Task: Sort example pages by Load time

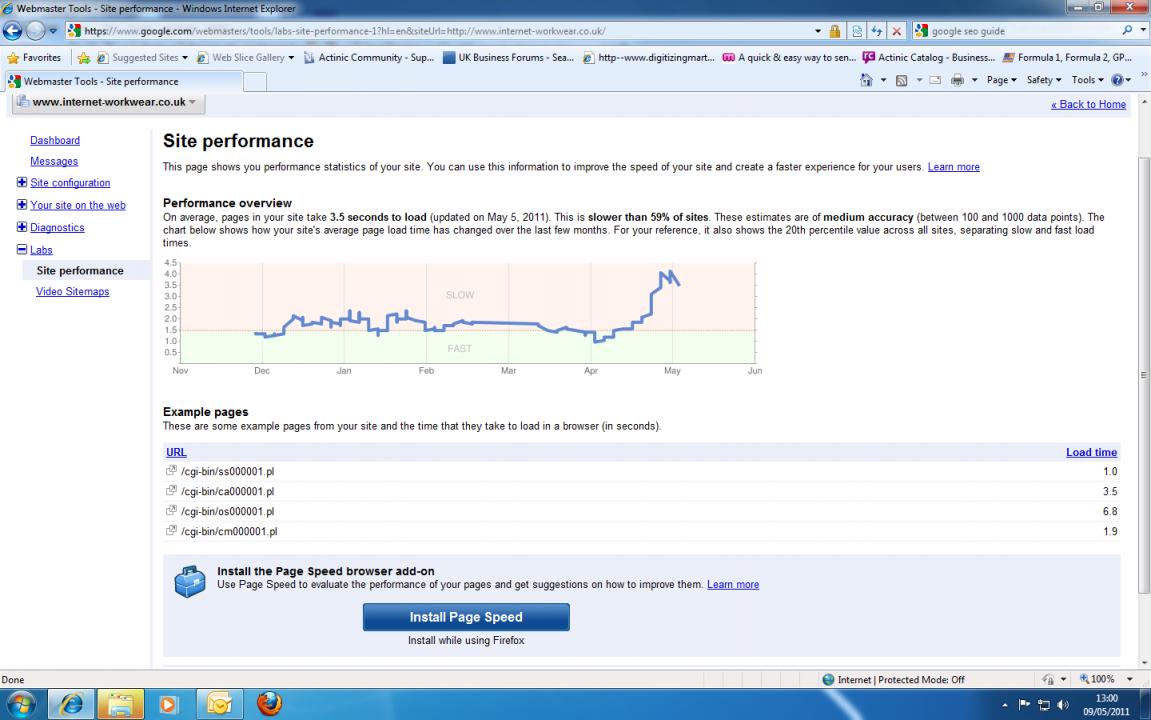Action: click(x=1091, y=452)
